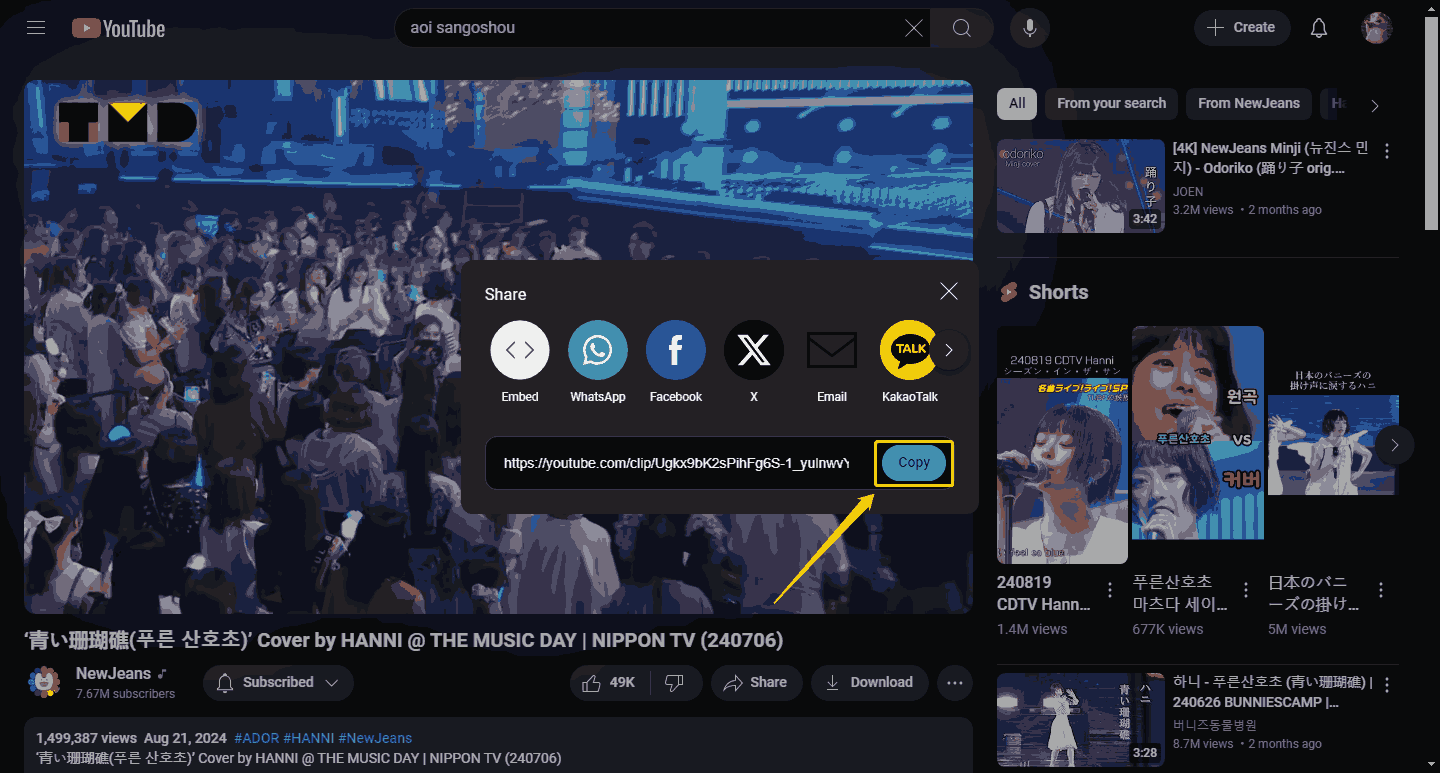The image size is (1440, 773).
Task: Open the 푸른산호초 마츠다 세이코 short
Action: 1198,433
